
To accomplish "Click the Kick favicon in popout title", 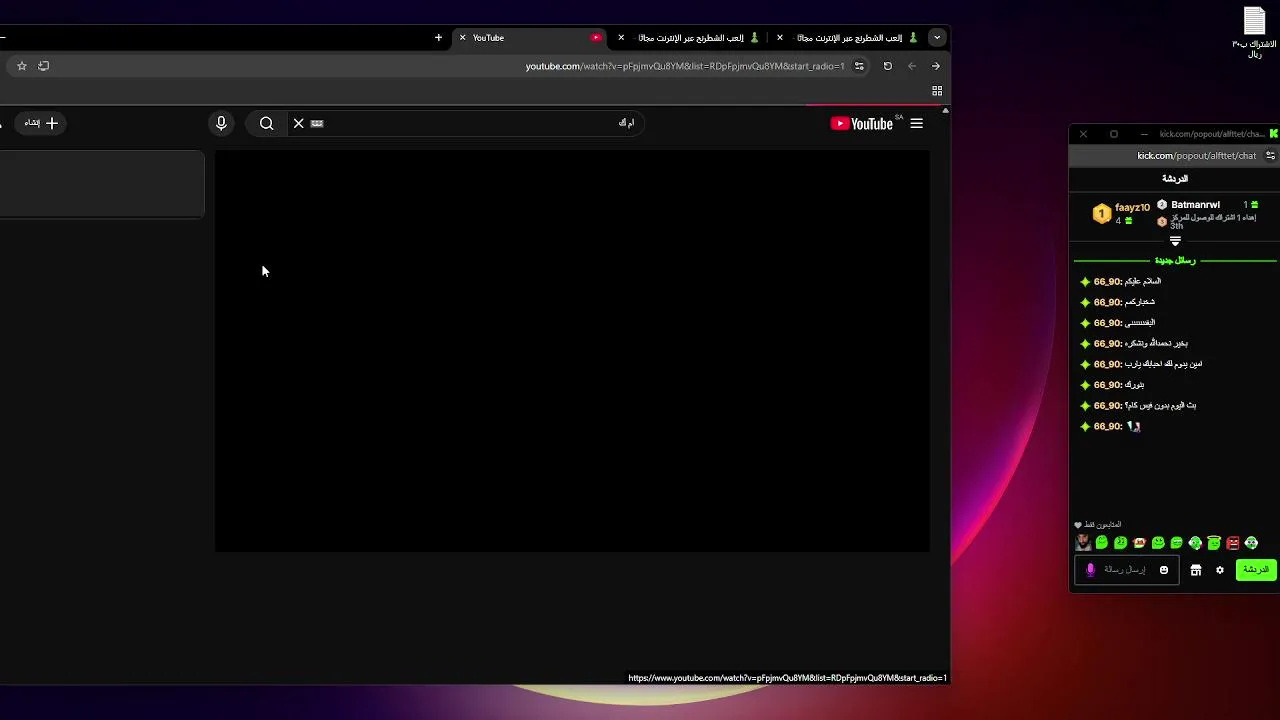I will pyautogui.click(x=1273, y=134).
